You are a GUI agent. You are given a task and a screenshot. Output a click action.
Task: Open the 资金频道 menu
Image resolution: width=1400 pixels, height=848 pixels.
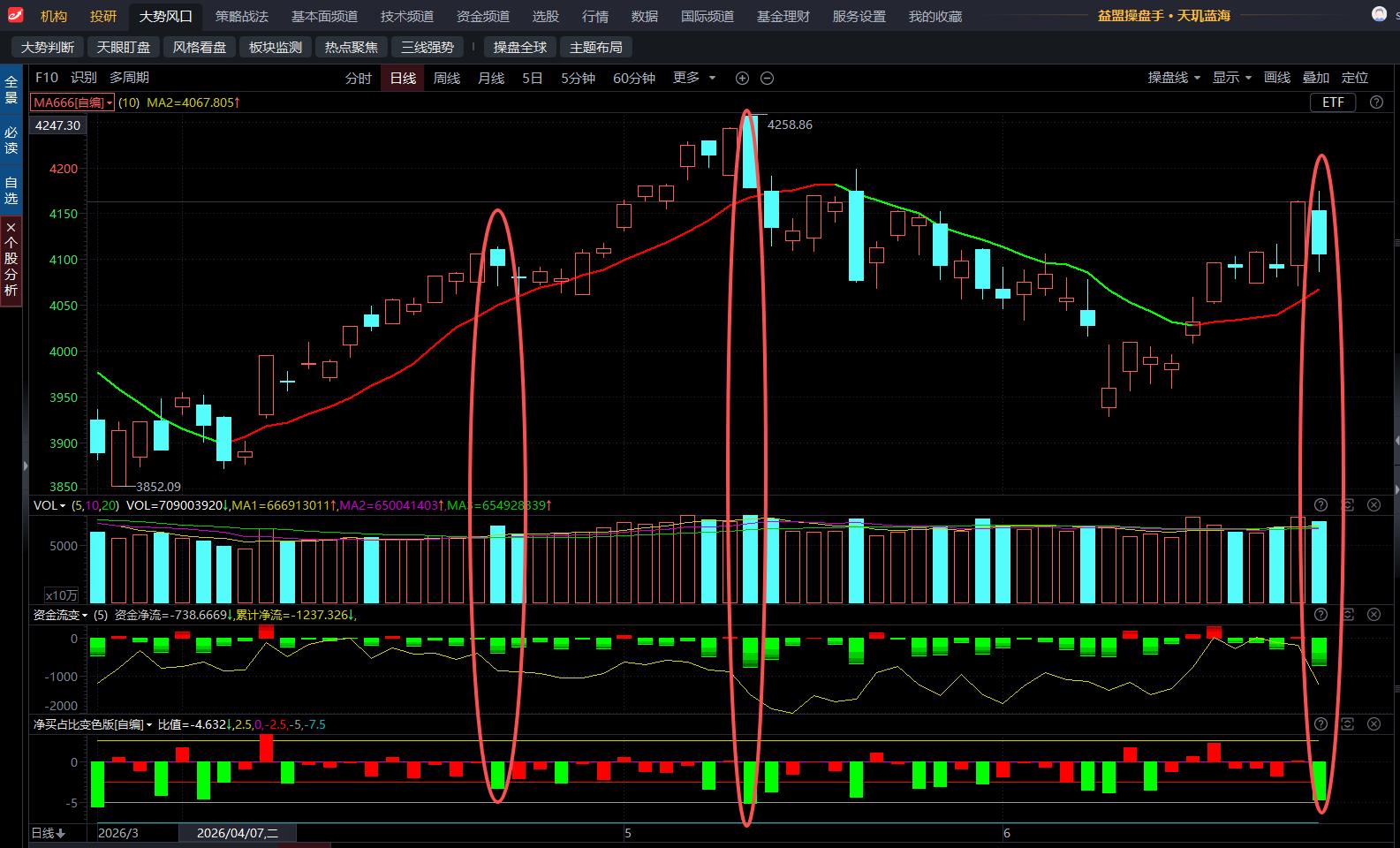(x=483, y=16)
